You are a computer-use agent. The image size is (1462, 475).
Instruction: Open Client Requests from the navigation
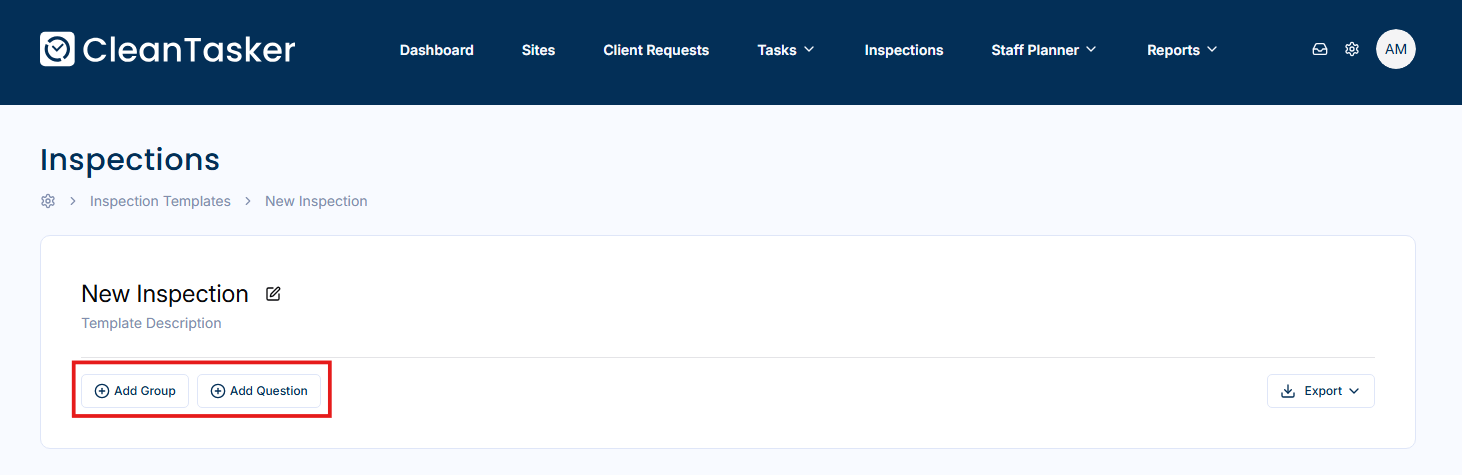[656, 50]
